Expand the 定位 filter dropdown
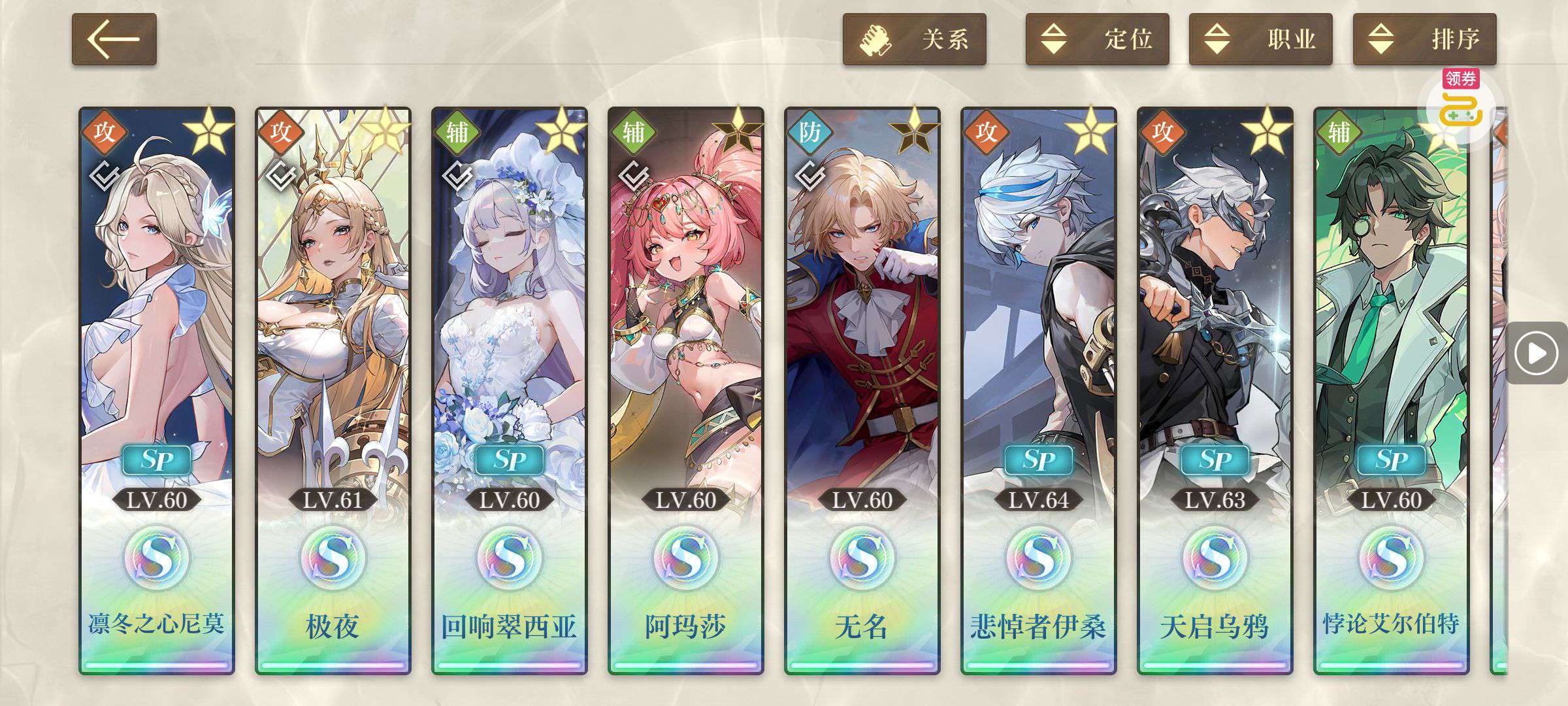 (x=1097, y=39)
